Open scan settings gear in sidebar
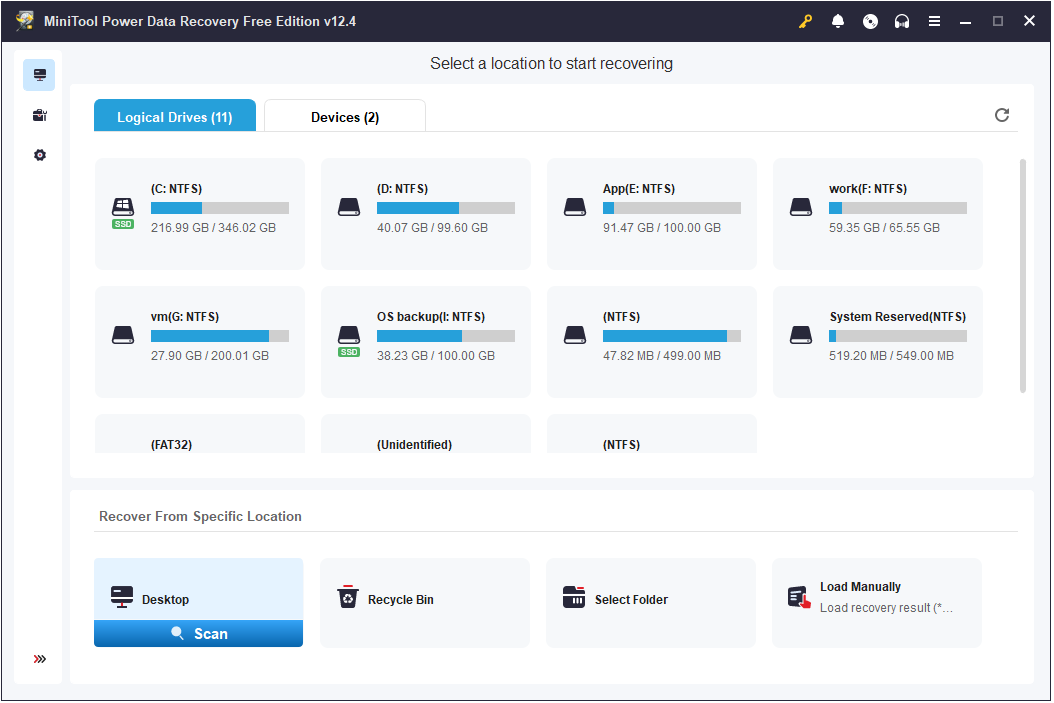 [40, 155]
